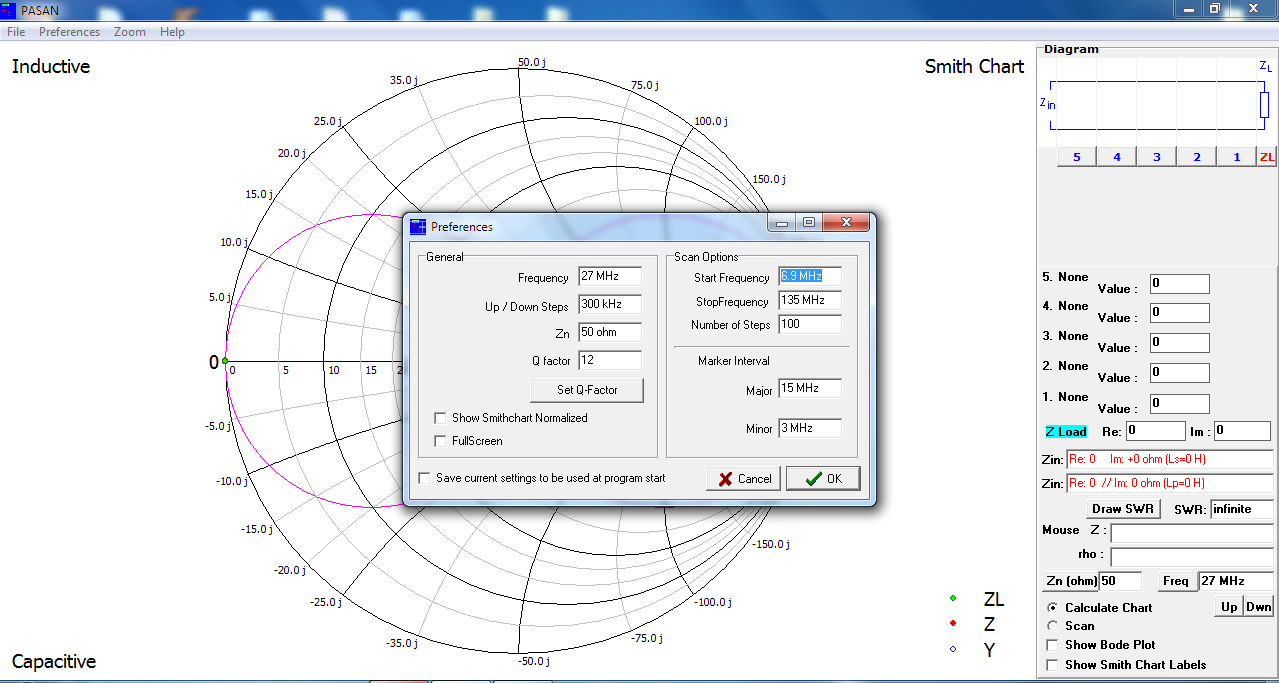This screenshot has width=1279, height=683.
Task: Open the File menu
Action: coord(16,32)
